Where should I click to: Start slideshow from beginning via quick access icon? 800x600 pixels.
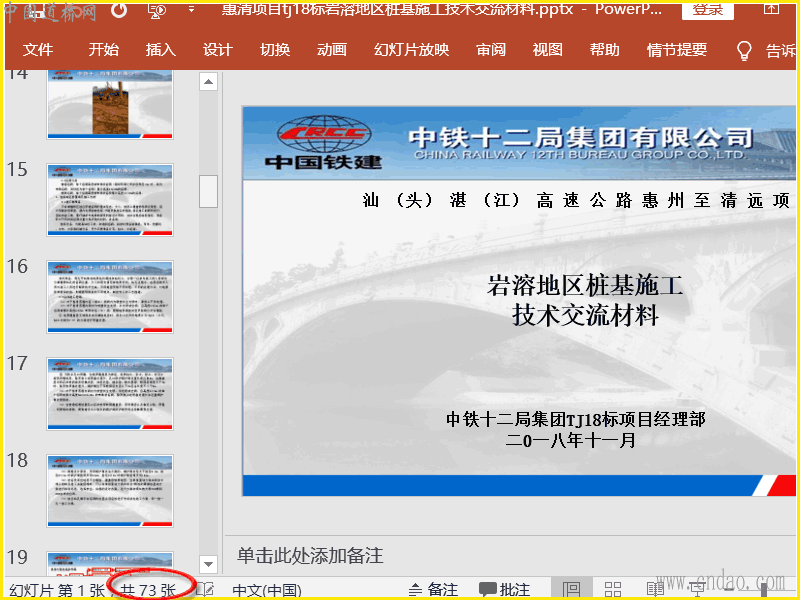[158, 10]
